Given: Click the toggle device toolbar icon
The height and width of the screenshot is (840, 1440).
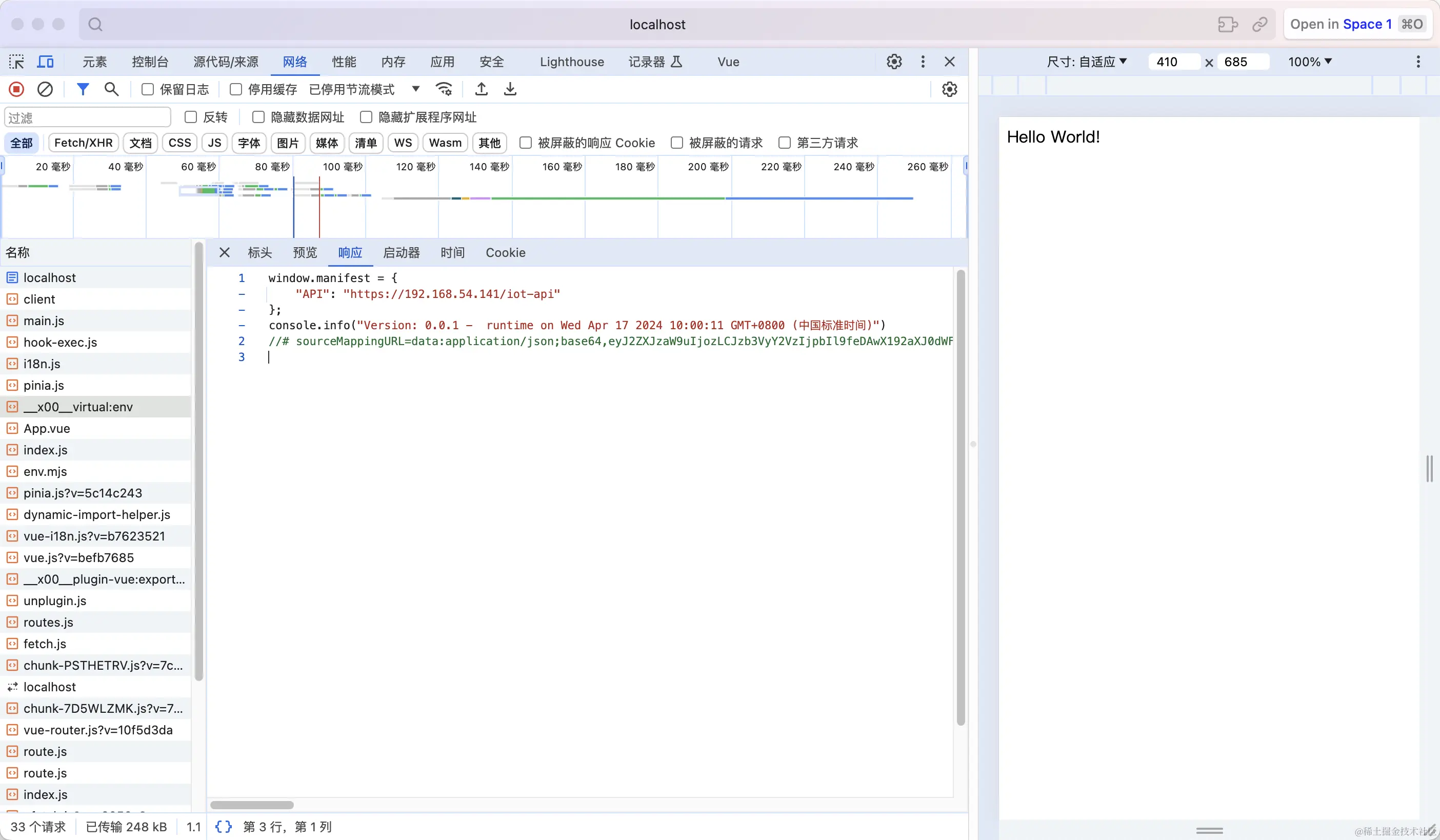Looking at the screenshot, I should (45, 62).
